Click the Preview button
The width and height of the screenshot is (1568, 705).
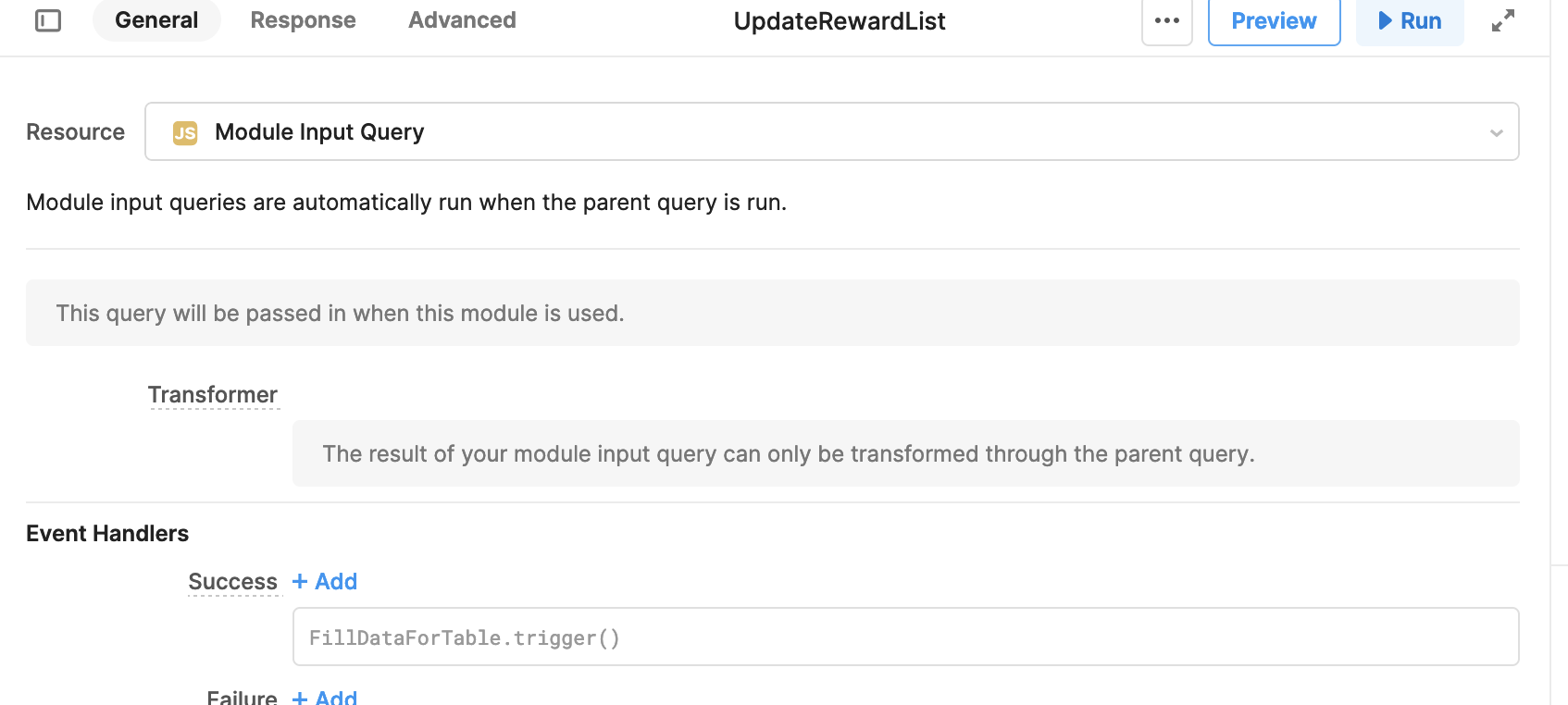(1274, 20)
